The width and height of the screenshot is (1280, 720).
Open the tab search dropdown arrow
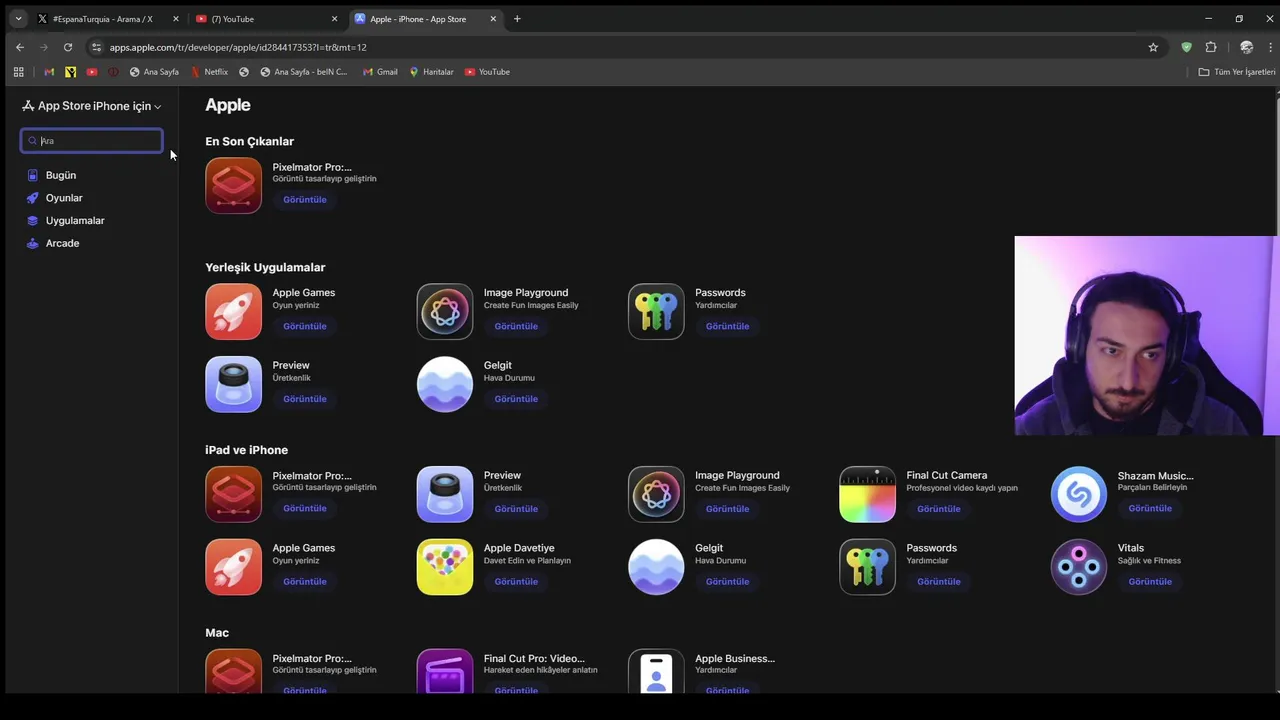point(18,19)
